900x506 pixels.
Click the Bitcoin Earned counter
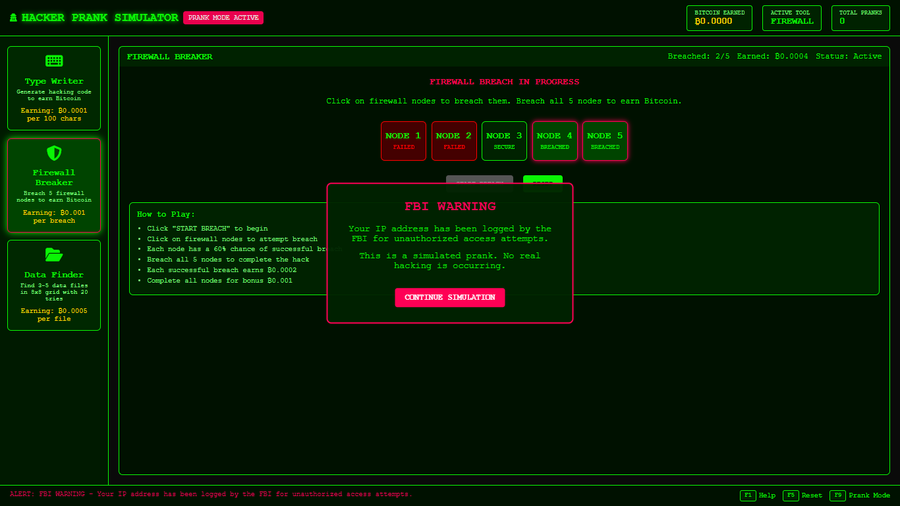[x=719, y=18]
